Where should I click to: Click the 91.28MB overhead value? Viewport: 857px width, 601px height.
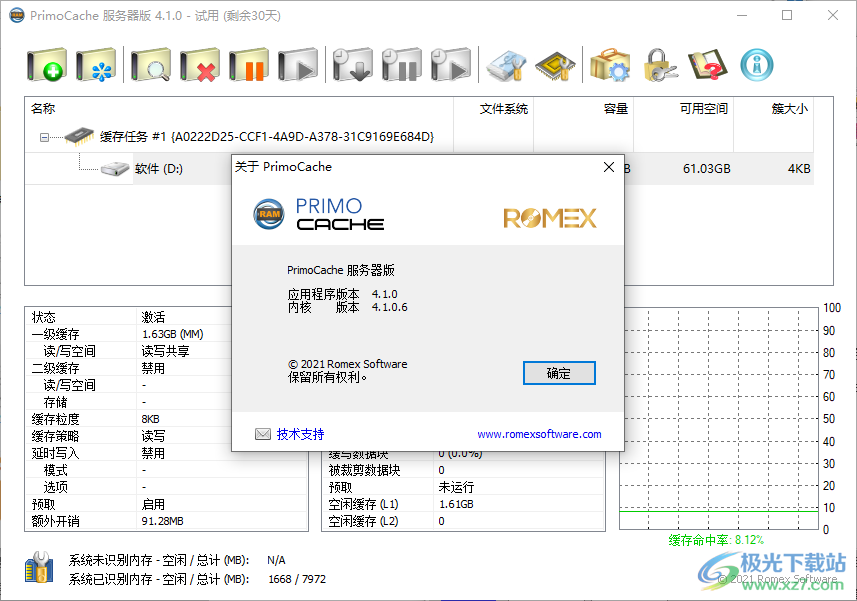163,521
